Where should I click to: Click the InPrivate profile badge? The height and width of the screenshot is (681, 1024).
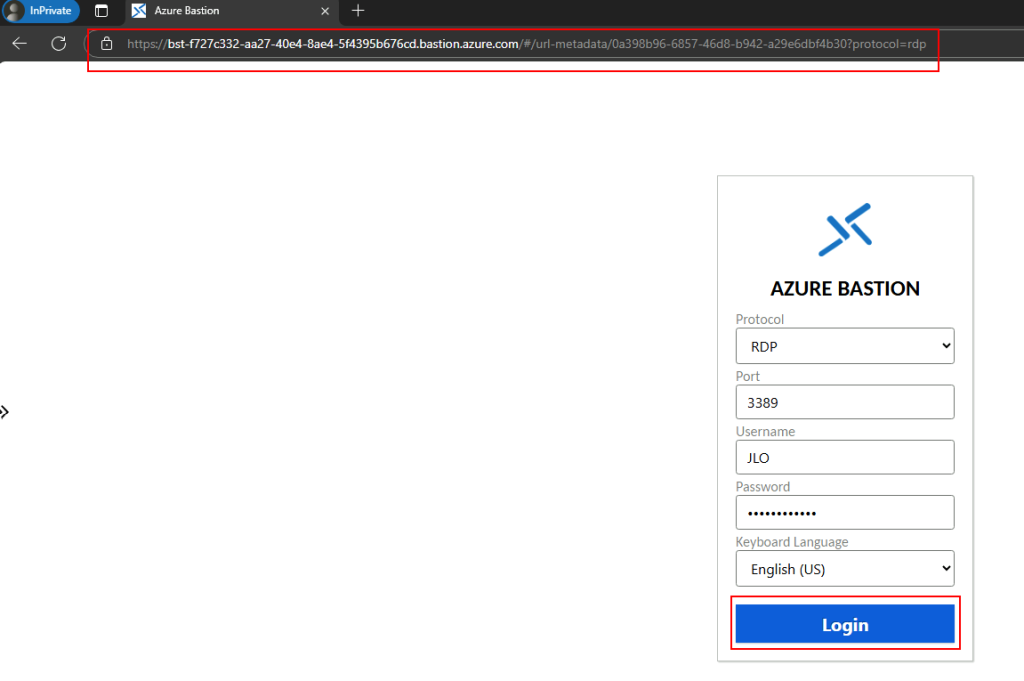[x=40, y=10]
